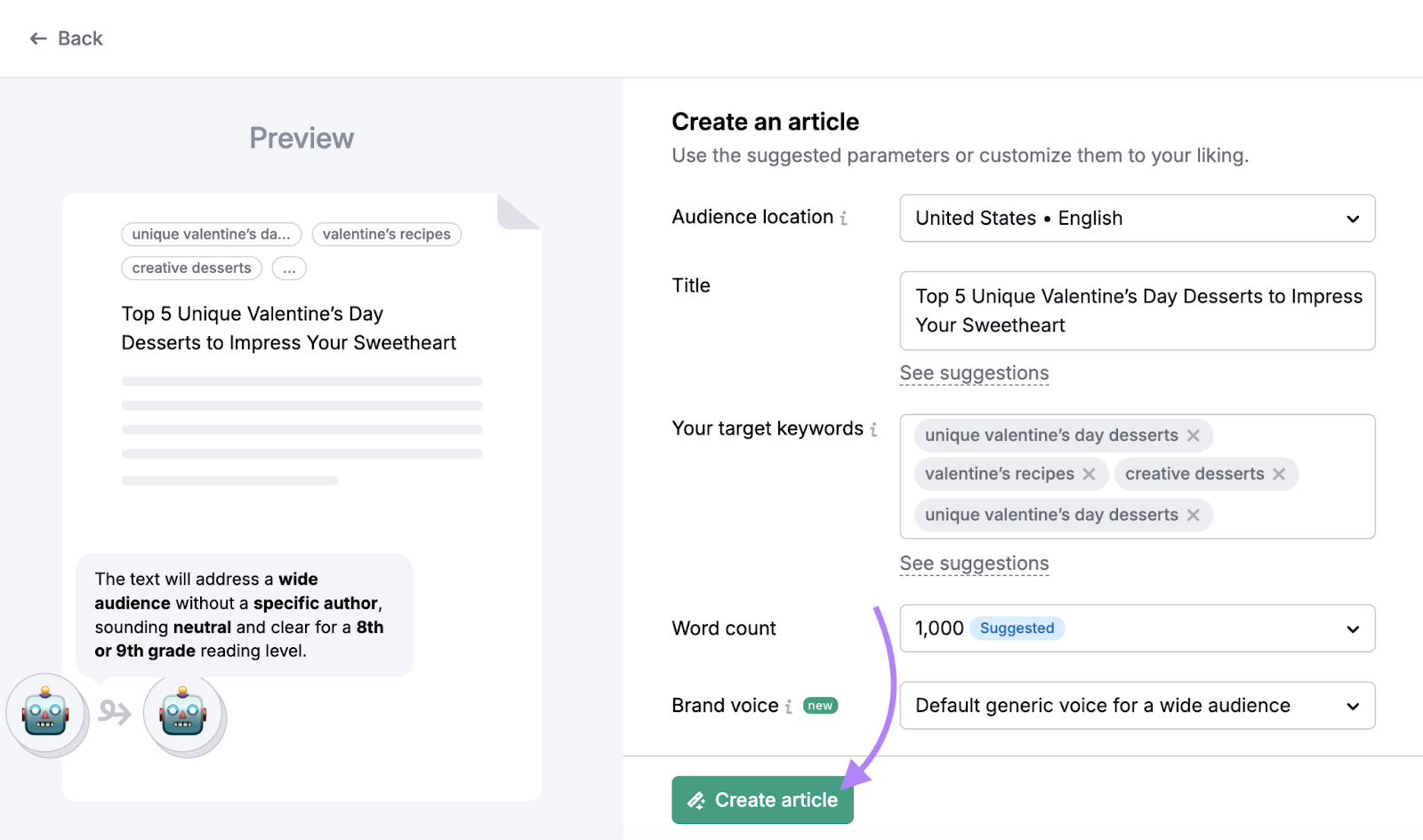Viewport: 1423px width, 840px height.
Task: Open keyword suggestions via See suggestions
Action: click(974, 563)
